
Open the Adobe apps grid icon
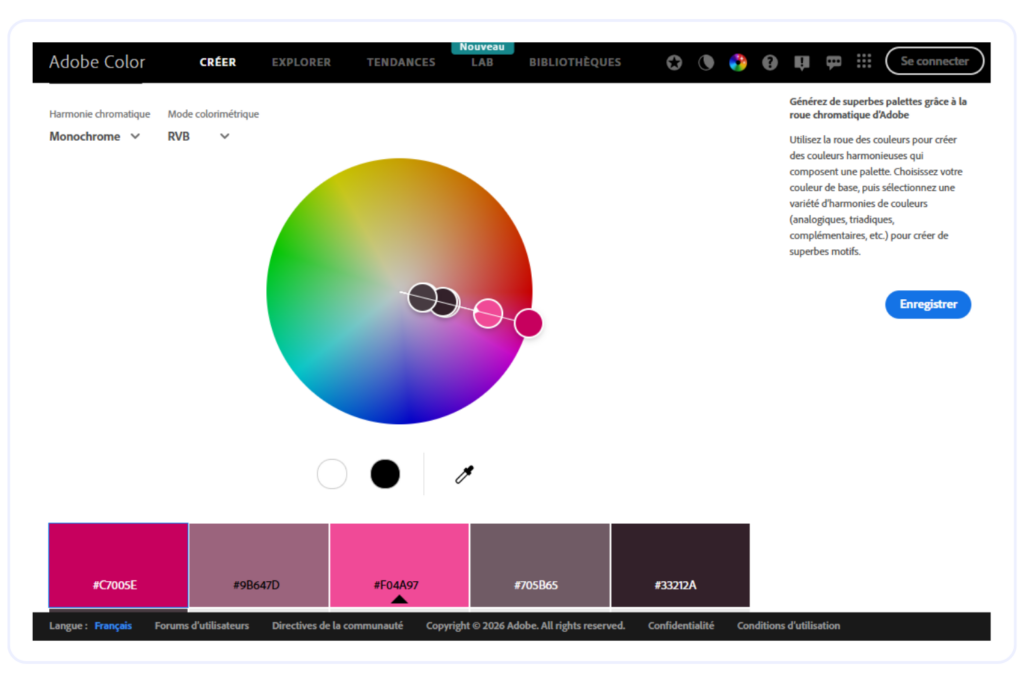point(864,61)
